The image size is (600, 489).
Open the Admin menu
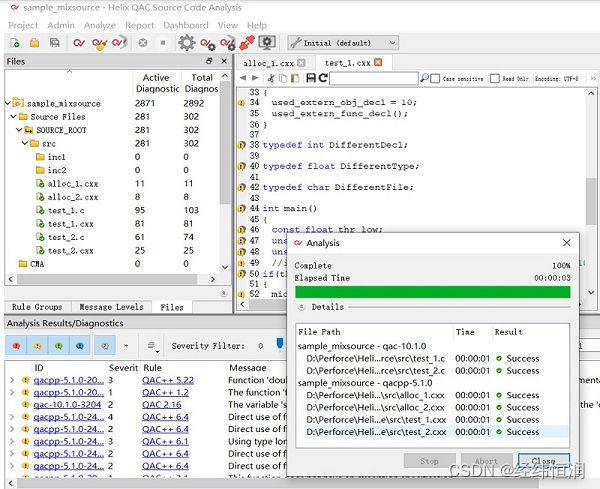(61, 25)
